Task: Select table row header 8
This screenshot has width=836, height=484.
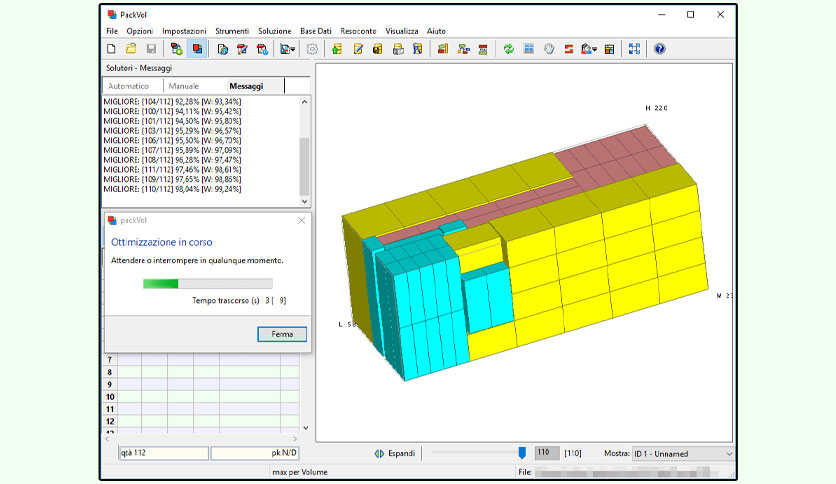Action: tap(110, 372)
